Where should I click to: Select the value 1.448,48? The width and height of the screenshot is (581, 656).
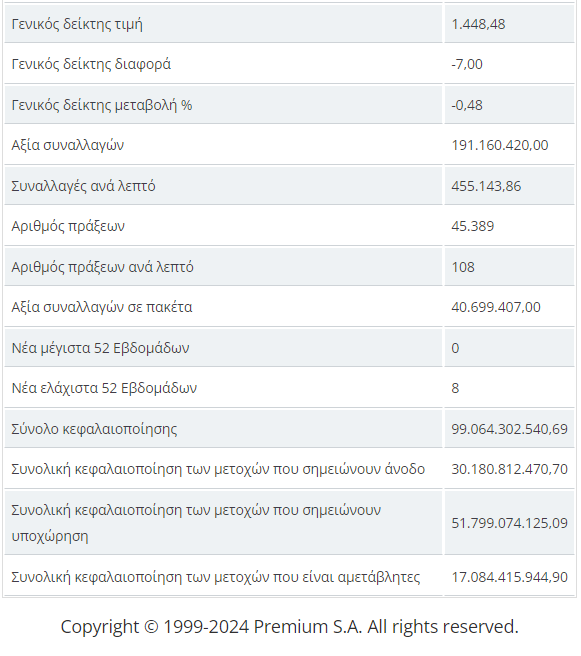[x=478, y=24]
